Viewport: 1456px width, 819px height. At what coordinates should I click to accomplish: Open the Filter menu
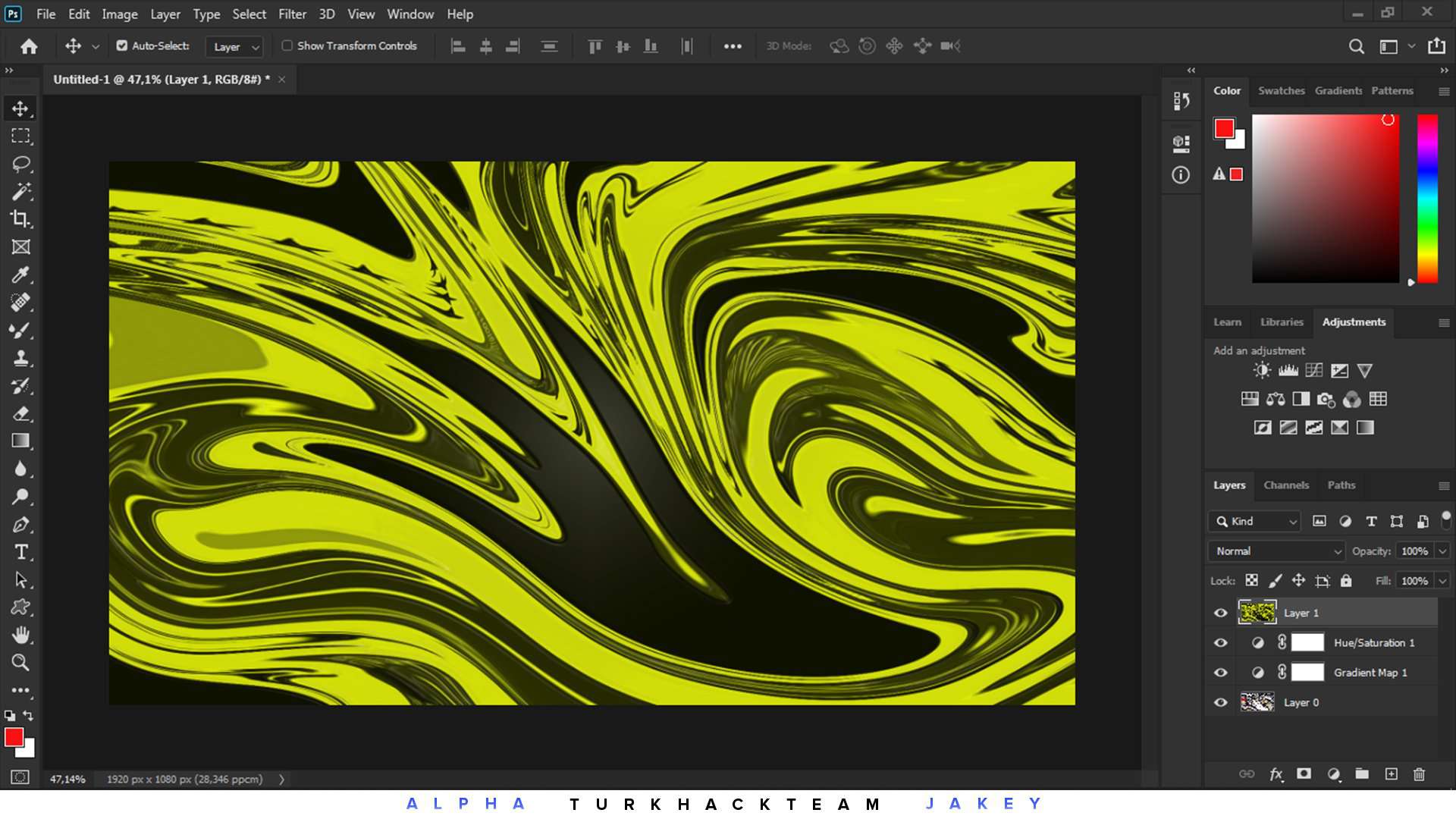(x=292, y=14)
